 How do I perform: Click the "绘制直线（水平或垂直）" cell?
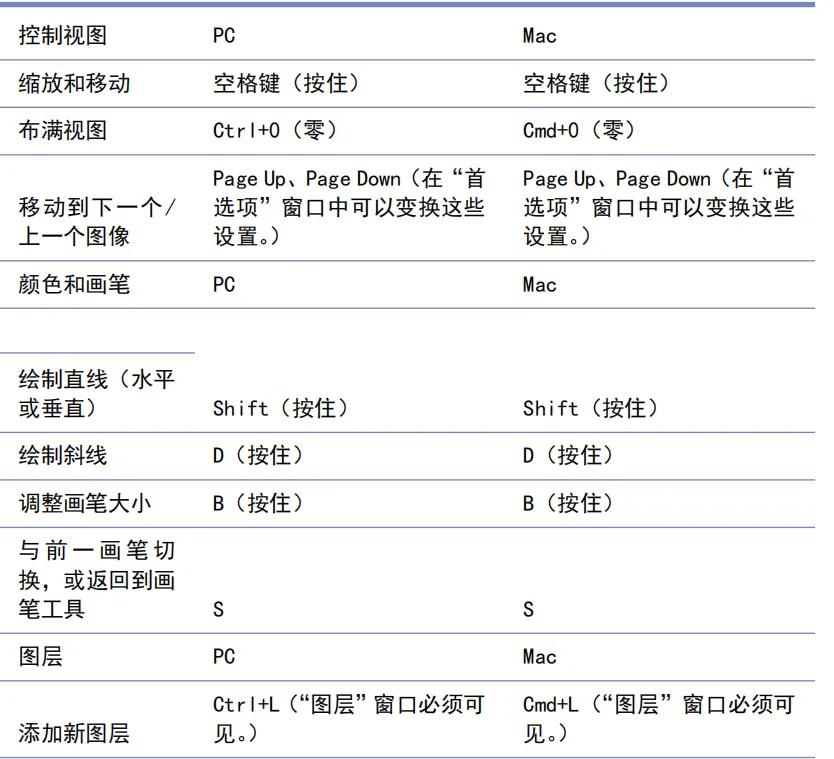tap(97, 394)
